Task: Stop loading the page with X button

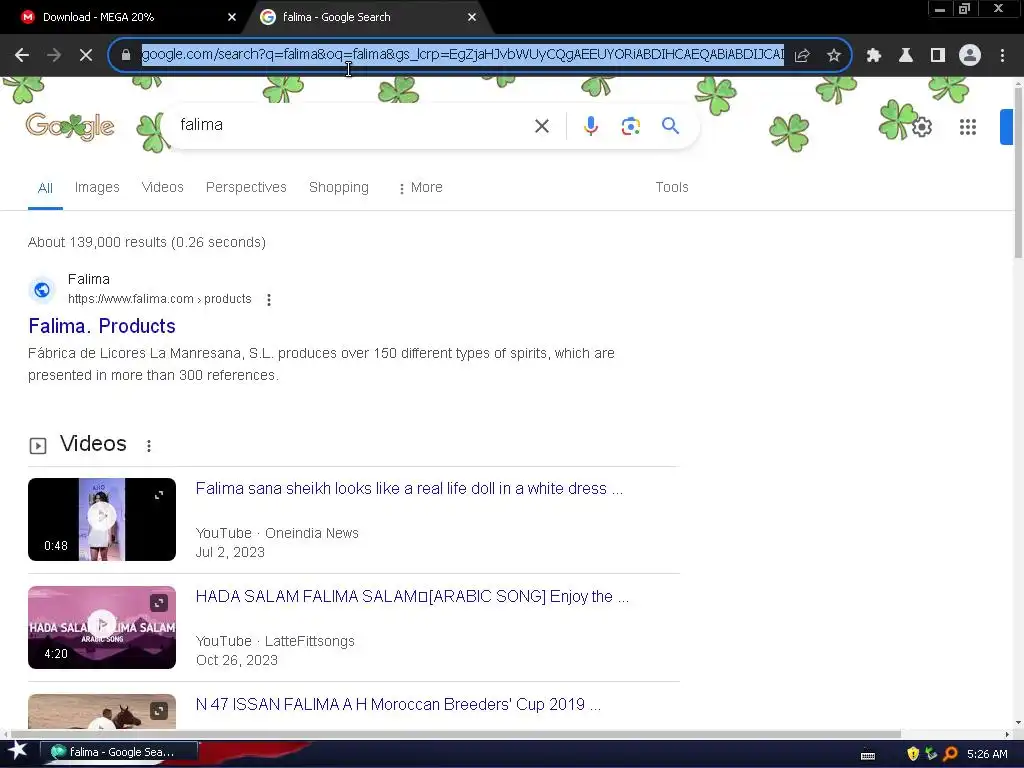Action: point(86,55)
